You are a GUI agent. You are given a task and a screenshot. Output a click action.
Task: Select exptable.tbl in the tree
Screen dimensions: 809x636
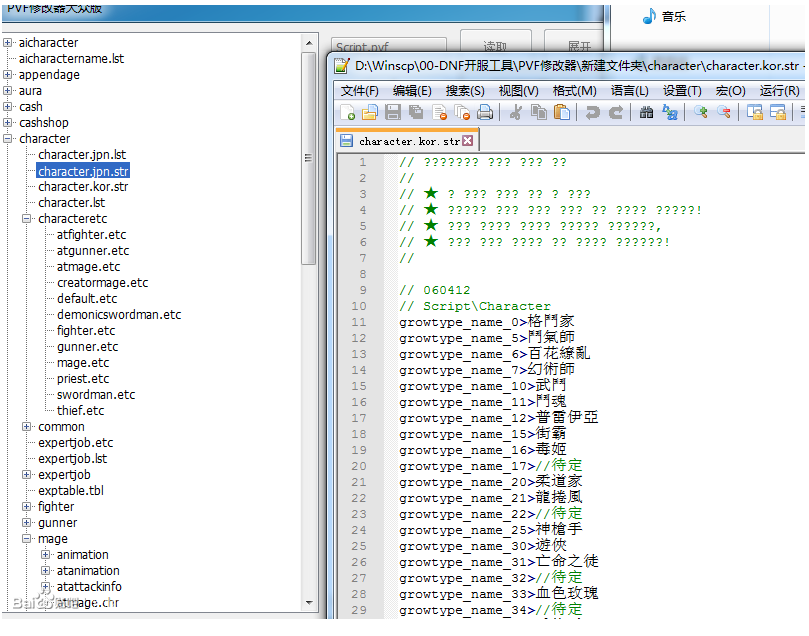[x=71, y=490]
